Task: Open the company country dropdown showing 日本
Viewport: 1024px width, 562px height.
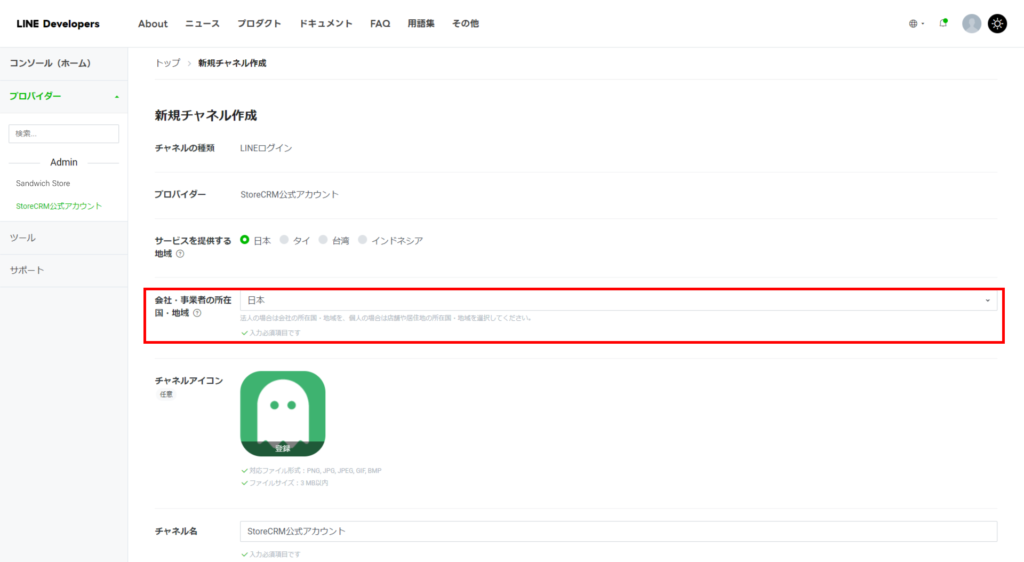Action: coord(618,300)
